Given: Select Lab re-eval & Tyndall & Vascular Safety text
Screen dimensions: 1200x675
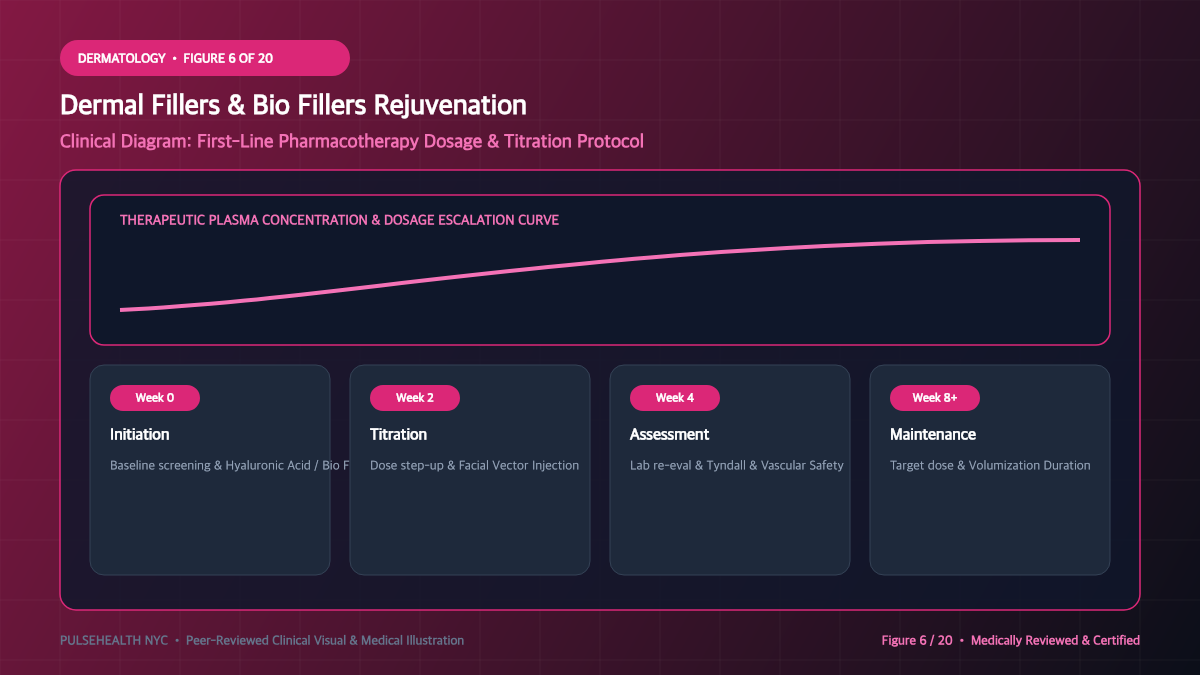Looking at the screenshot, I should tap(737, 466).
